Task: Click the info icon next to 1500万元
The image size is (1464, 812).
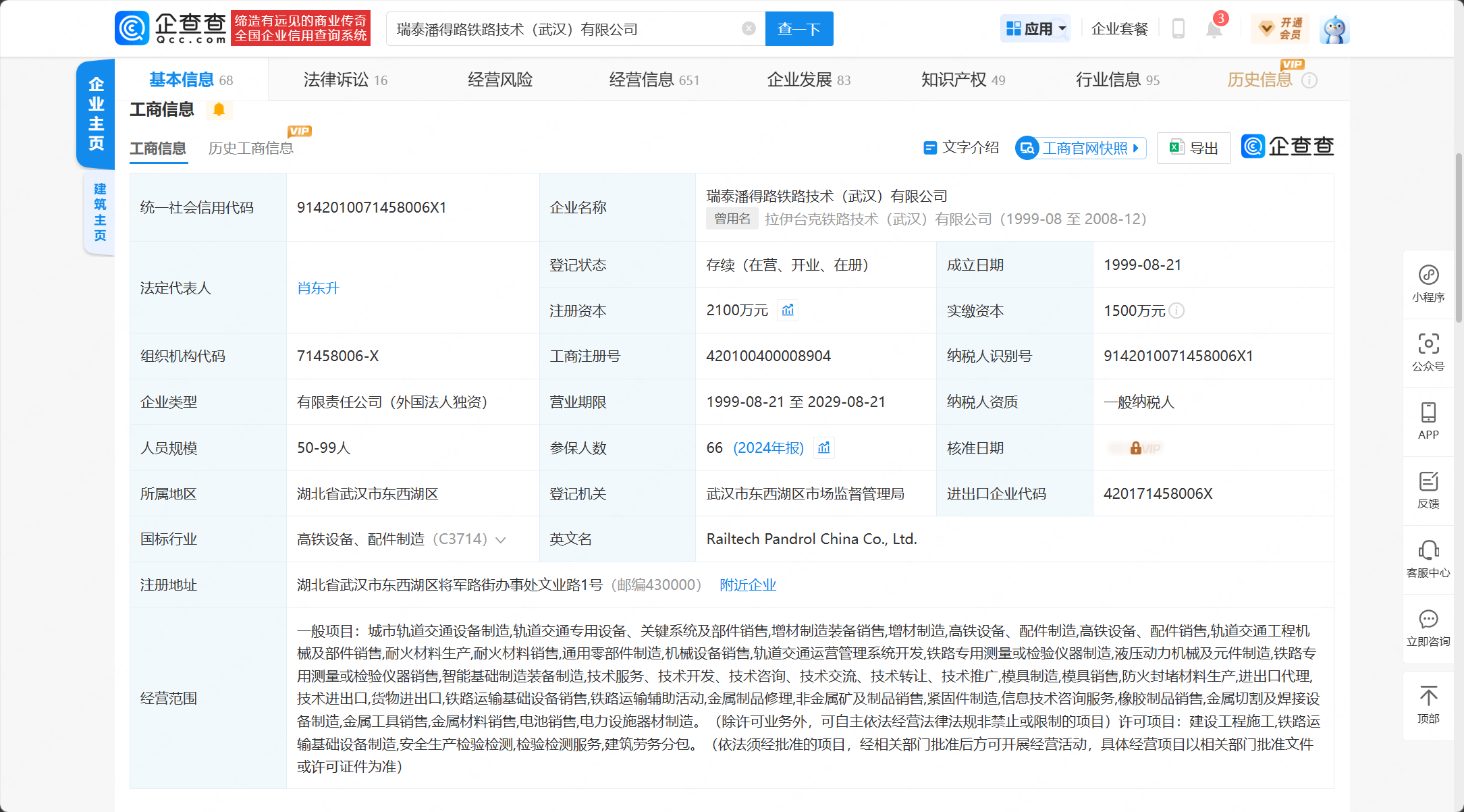Action: 1176,310
